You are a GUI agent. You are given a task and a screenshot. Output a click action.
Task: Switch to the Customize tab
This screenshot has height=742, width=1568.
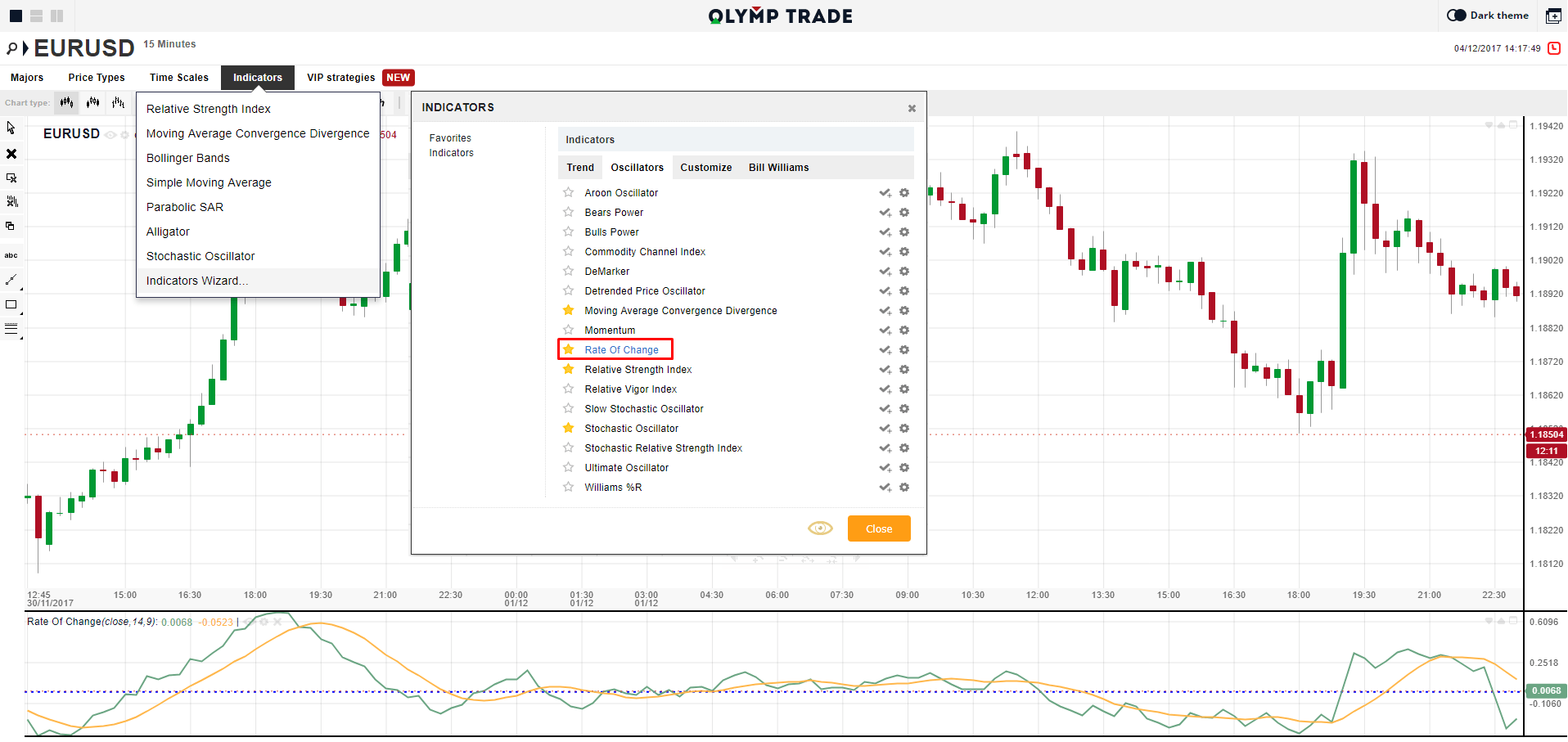click(x=706, y=168)
